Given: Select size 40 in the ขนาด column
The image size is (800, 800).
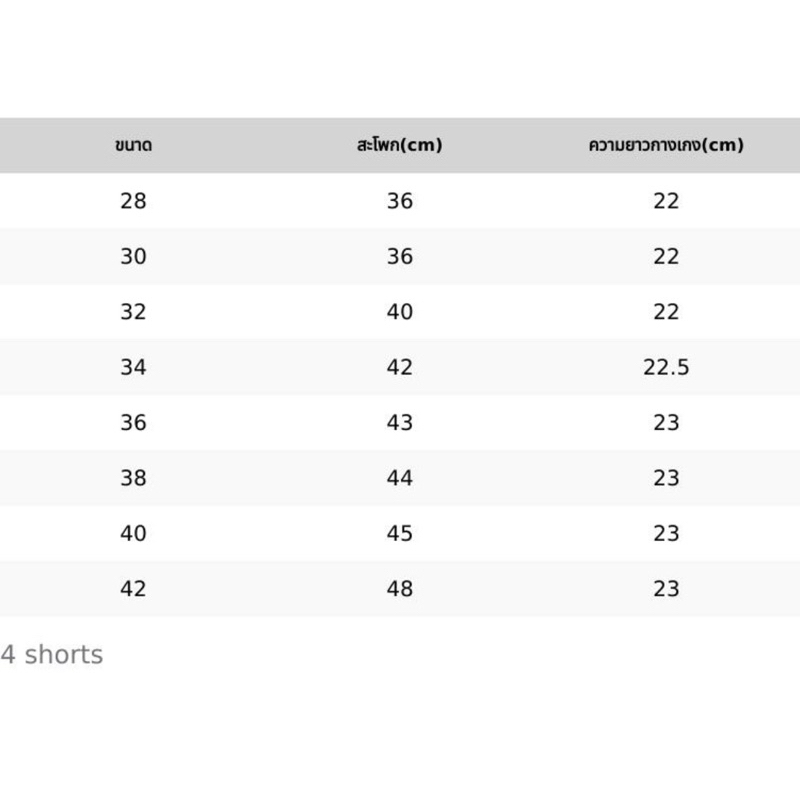Looking at the screenshot, I should [133, 534].
